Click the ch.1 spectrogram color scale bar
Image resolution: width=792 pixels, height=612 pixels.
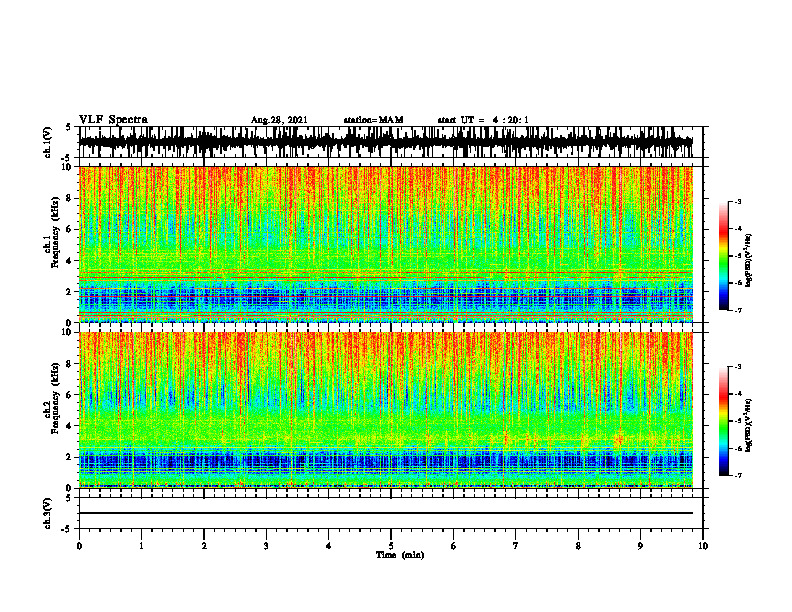tap(723, 256)
